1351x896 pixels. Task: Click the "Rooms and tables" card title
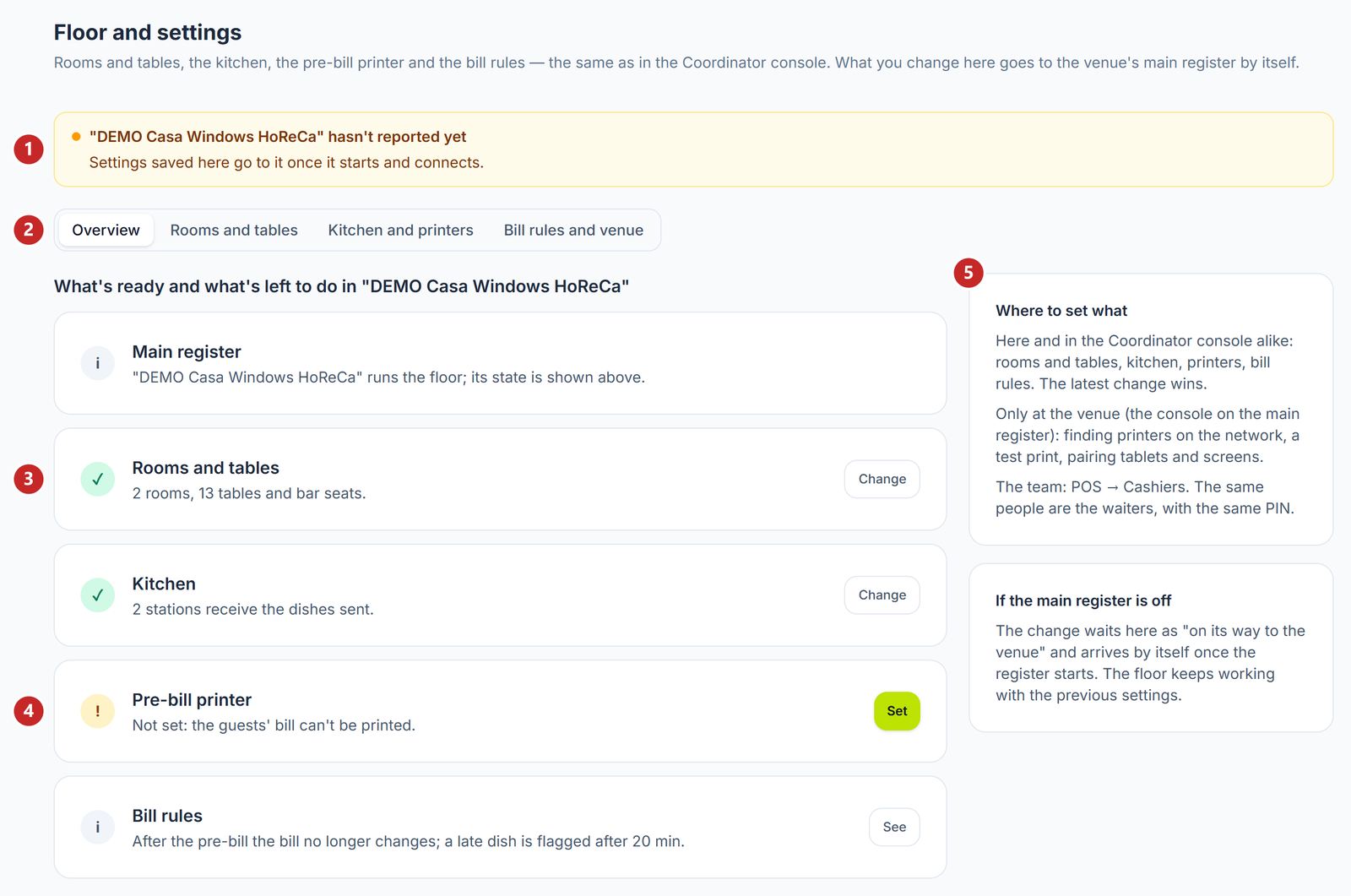click(x=205, y=468)
